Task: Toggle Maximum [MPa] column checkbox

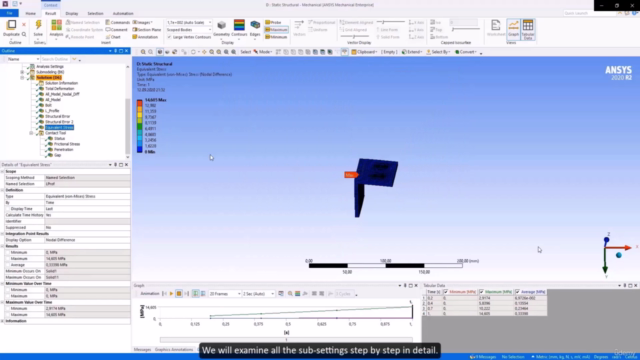Action: pyautogui.click(x=481, y=292)
